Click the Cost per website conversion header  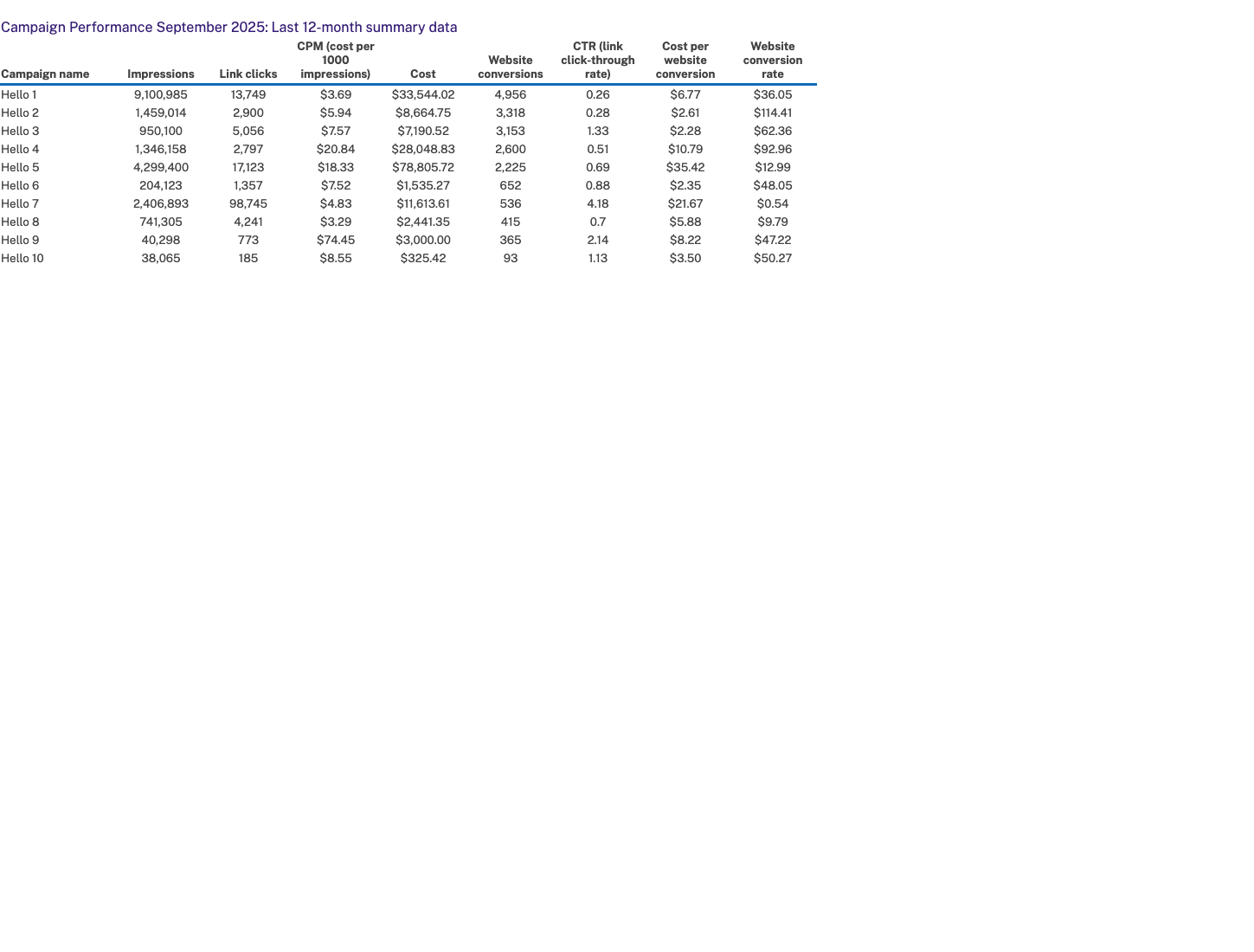[x=685, y=61]
